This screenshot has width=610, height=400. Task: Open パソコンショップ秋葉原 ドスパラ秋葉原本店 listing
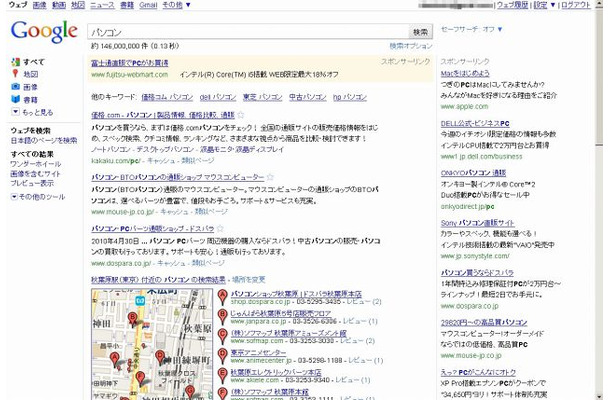(x=296, y=294)
